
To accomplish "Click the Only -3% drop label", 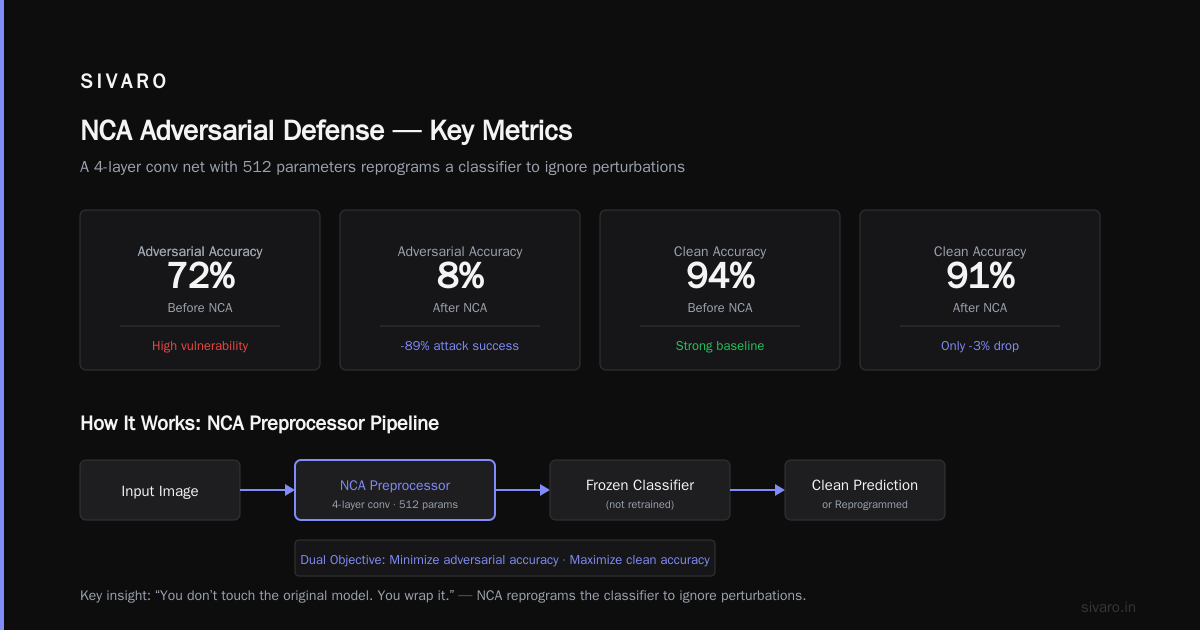I will coord(980,346).
